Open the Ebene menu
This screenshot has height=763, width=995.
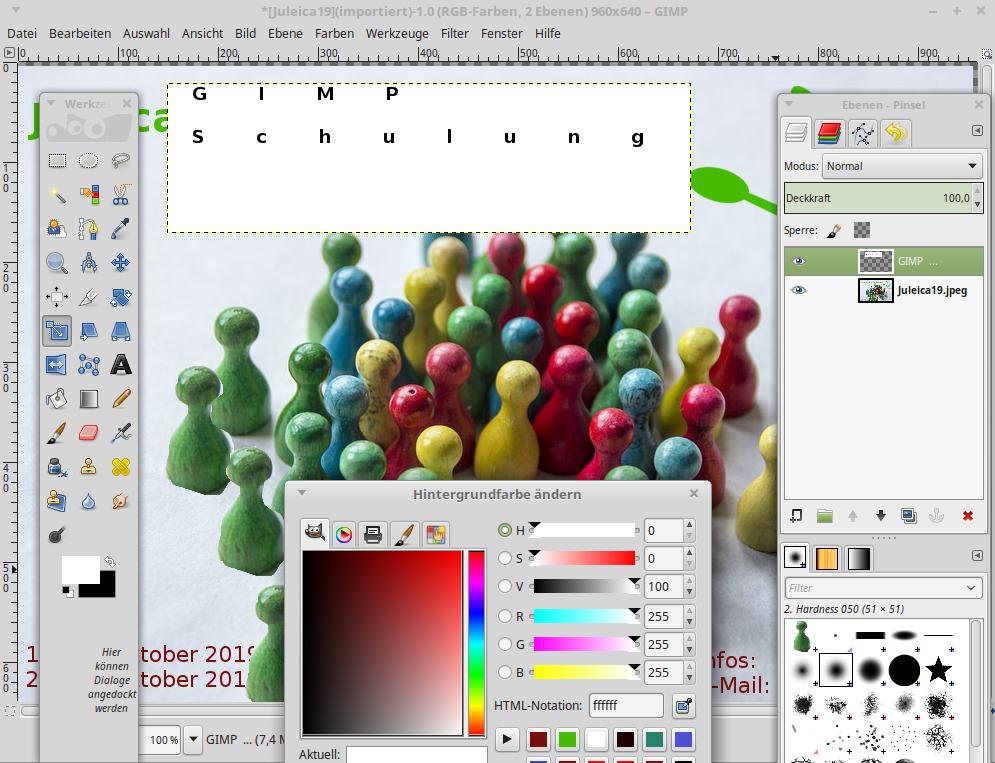tap(285, 33)
